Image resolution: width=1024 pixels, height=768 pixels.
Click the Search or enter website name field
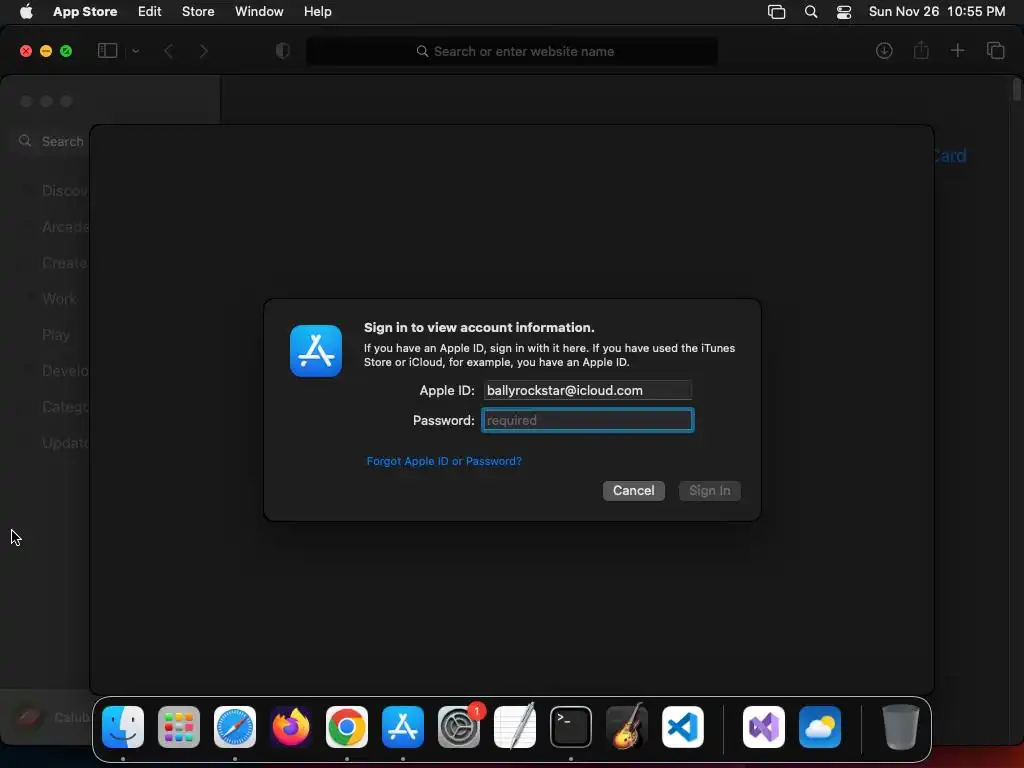(x=512, y=51)
